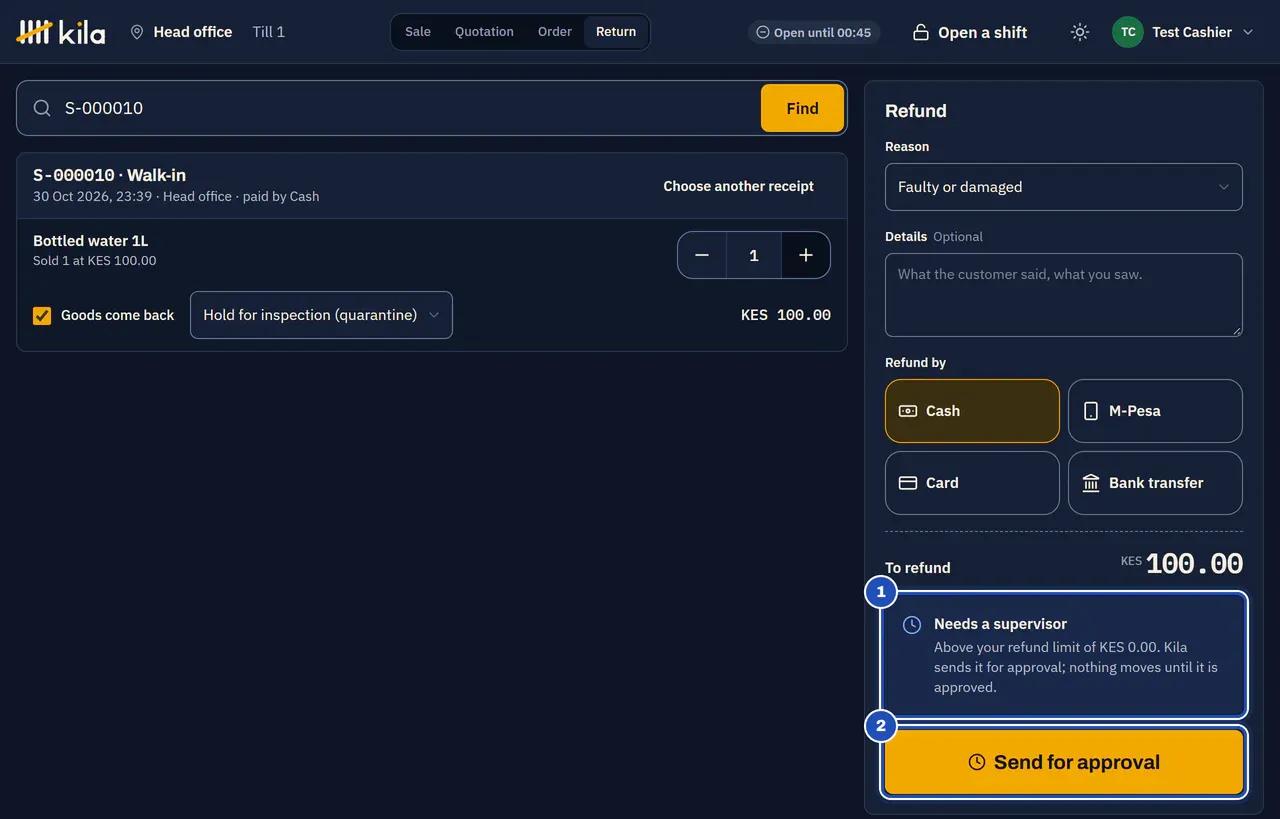
Task: Click Send for approval button
Action: (x=1064, y=762)
